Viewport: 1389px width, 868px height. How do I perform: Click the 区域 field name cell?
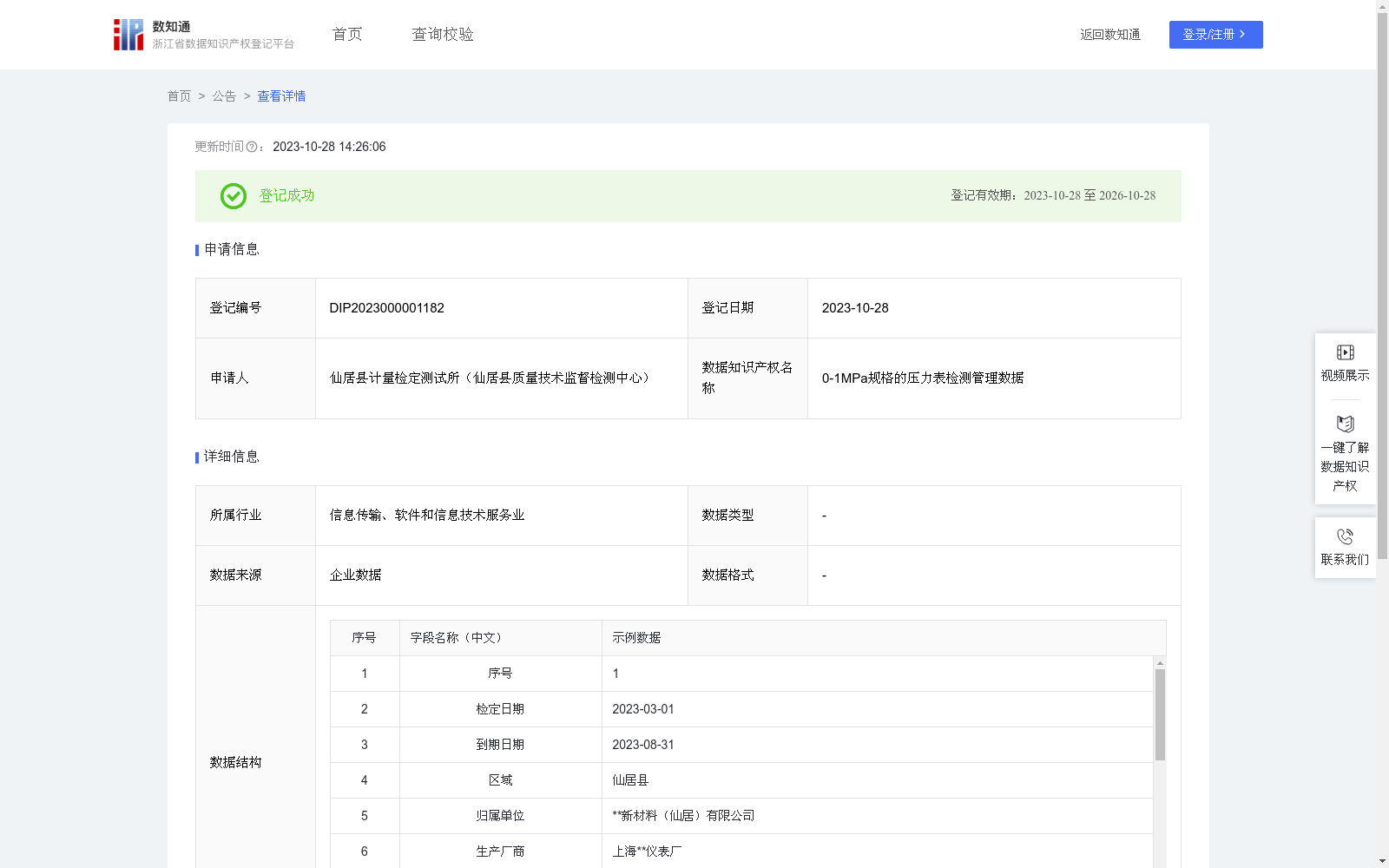[500, 780]
